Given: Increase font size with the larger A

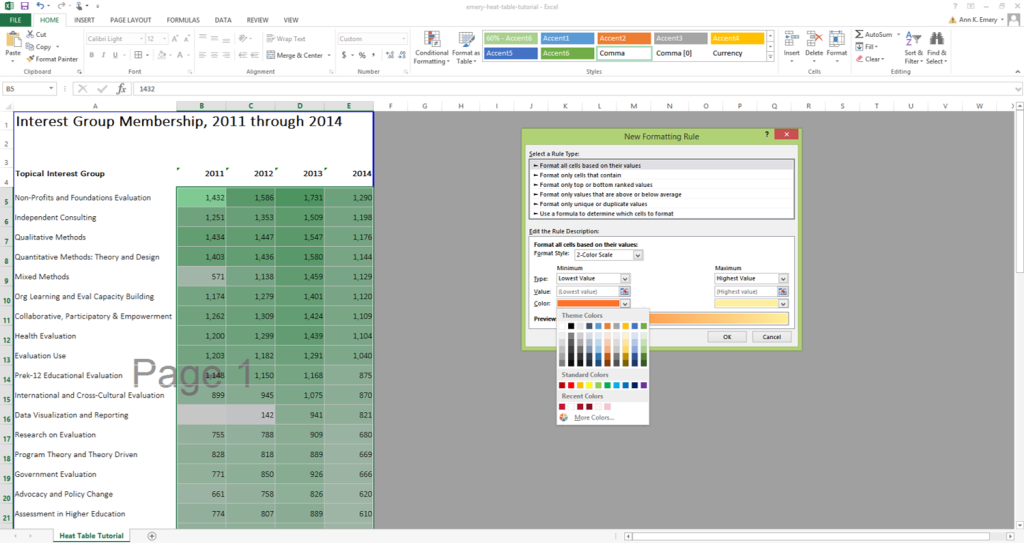Looking at the screenshot, I should click(175, 39).
